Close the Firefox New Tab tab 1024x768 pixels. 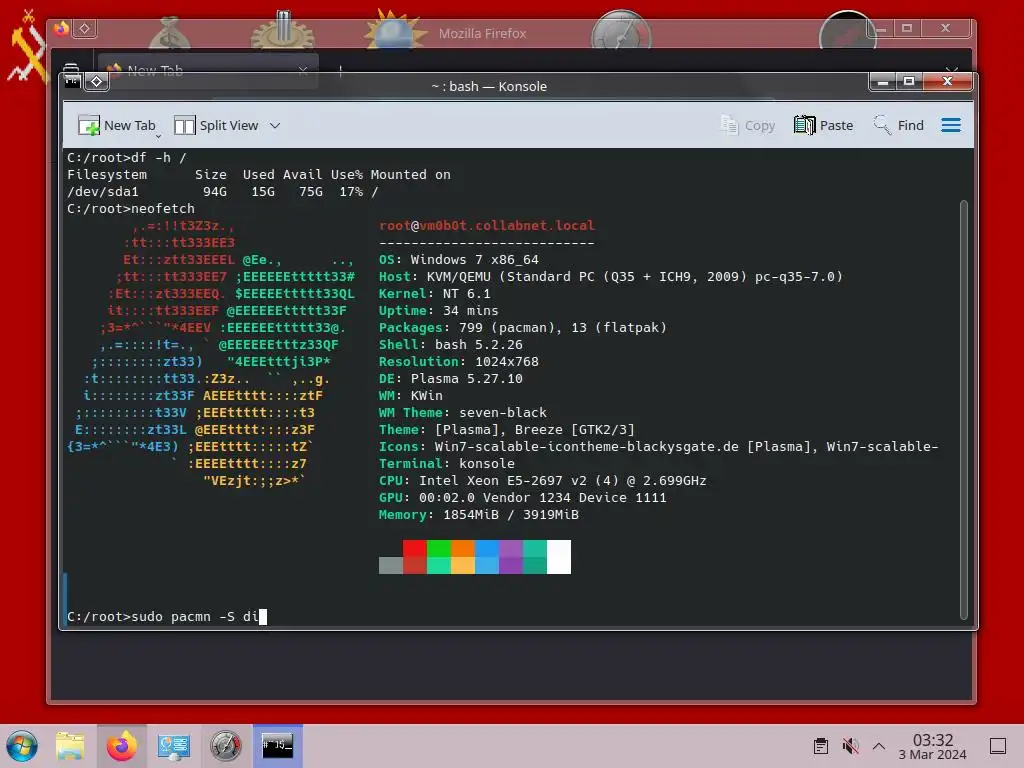click(302, 71)
